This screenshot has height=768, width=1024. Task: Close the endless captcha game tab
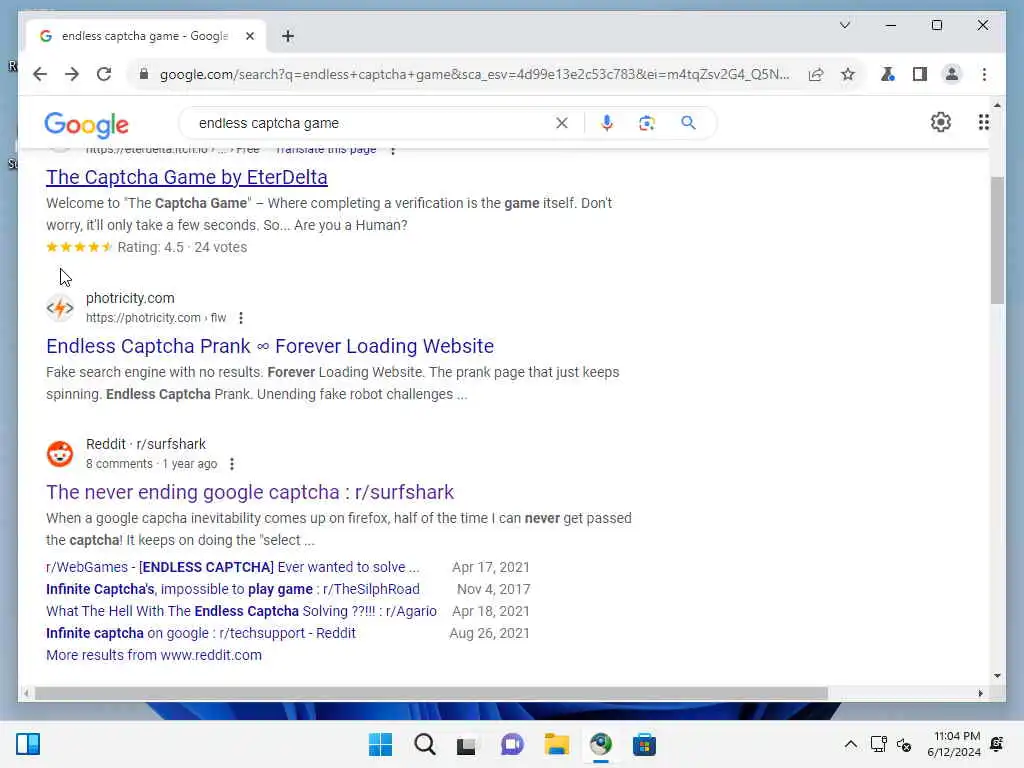[x=249, y=36]
